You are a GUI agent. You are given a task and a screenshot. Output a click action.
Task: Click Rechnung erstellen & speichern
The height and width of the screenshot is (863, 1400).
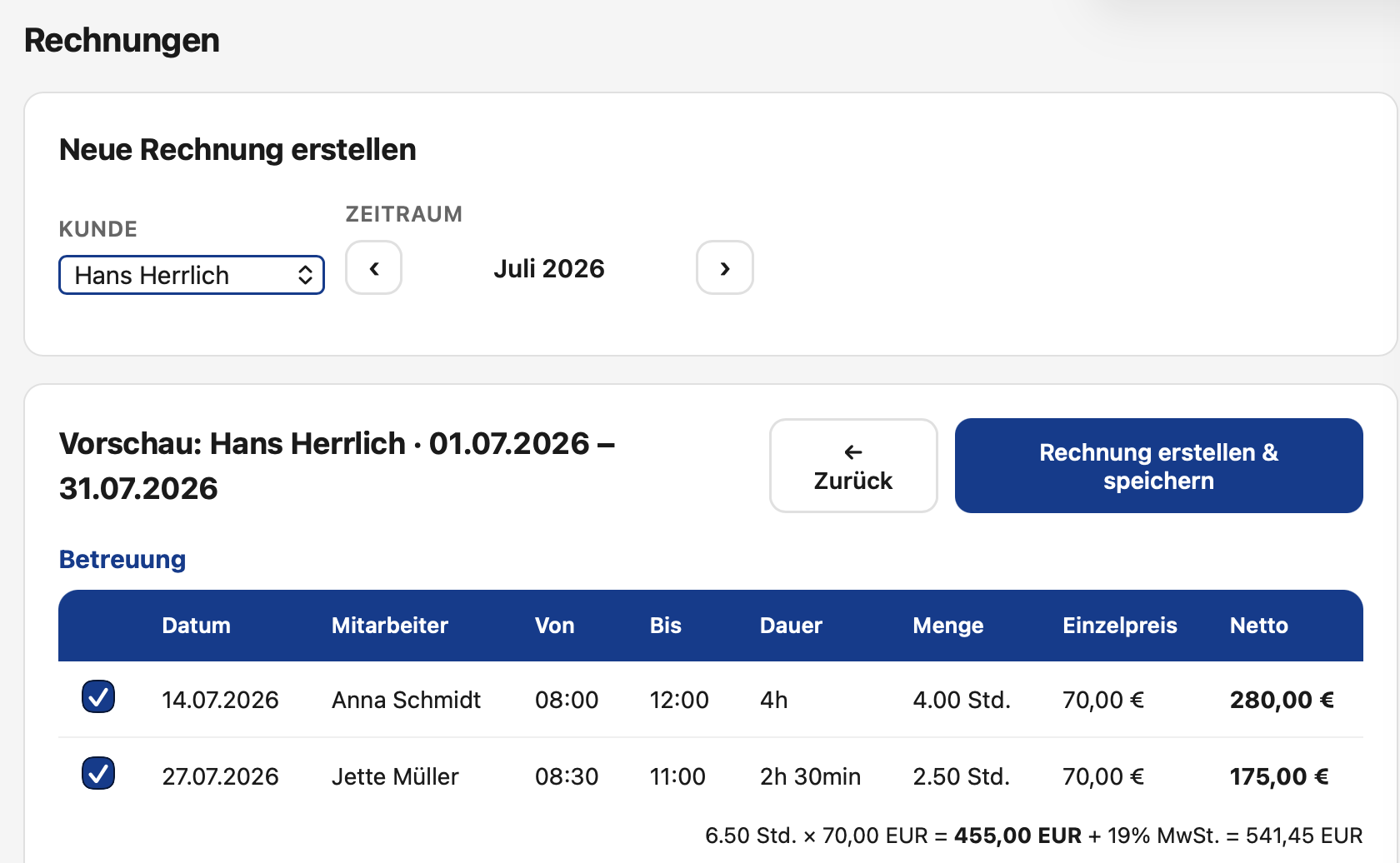1158,466
